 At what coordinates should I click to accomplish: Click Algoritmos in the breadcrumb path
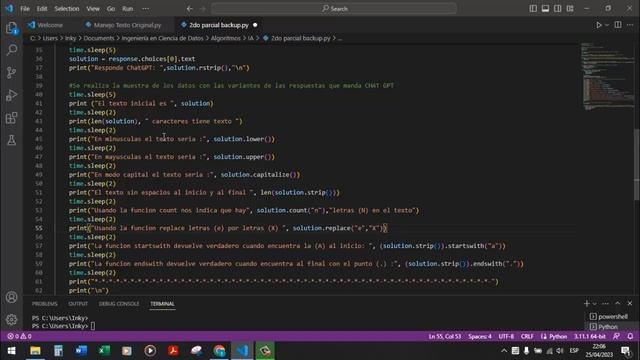tap(226, 38)
